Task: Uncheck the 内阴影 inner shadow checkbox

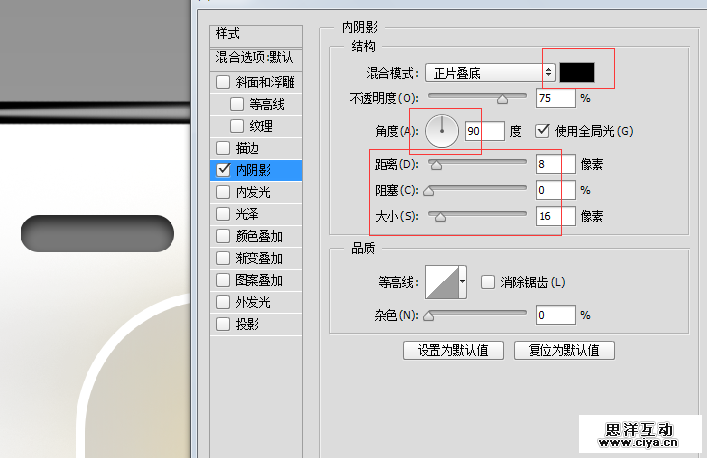Action: [x=223, y=170]
